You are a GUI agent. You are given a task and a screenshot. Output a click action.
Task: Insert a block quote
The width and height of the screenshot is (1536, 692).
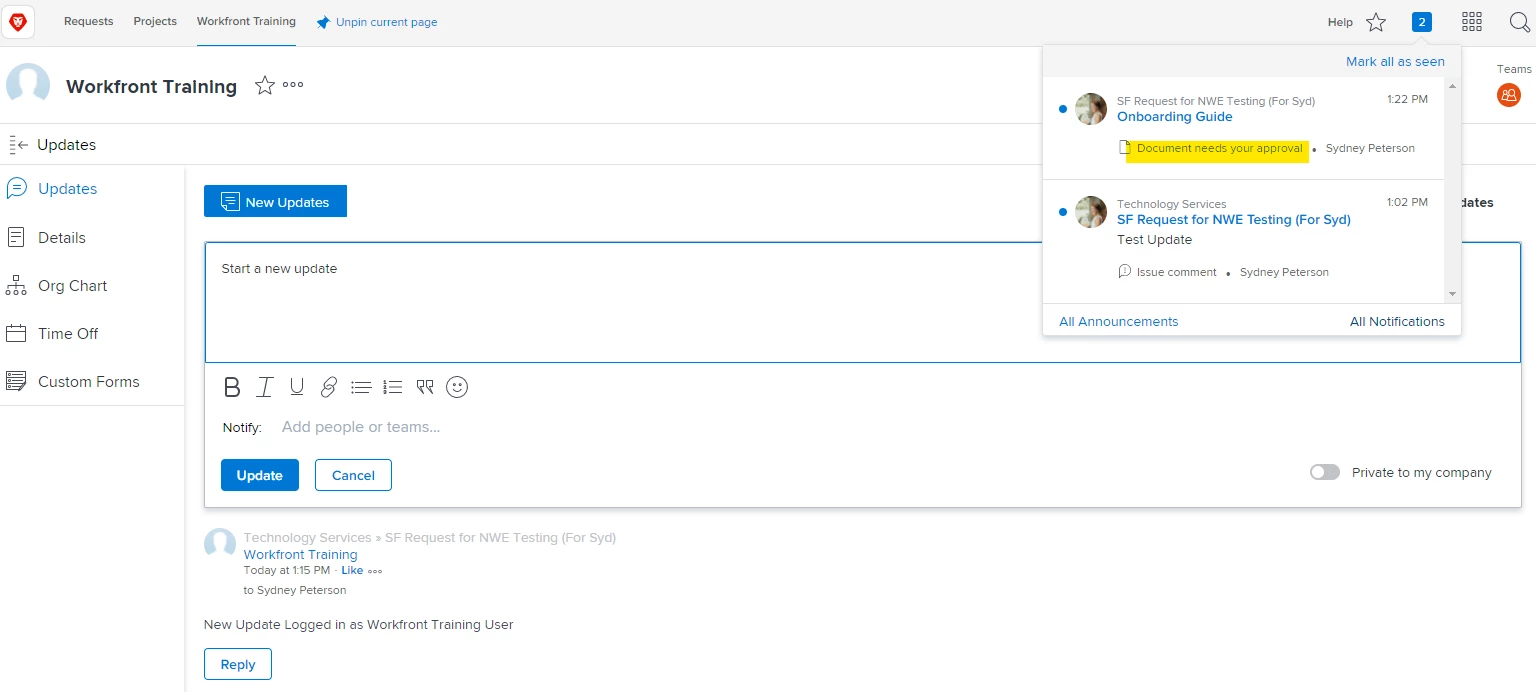tap(425, 387)
